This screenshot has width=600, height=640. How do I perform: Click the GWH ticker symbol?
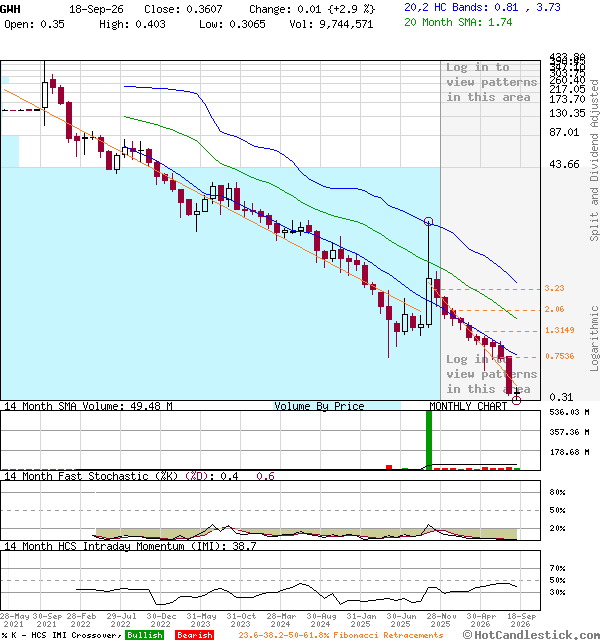[10, 9]
